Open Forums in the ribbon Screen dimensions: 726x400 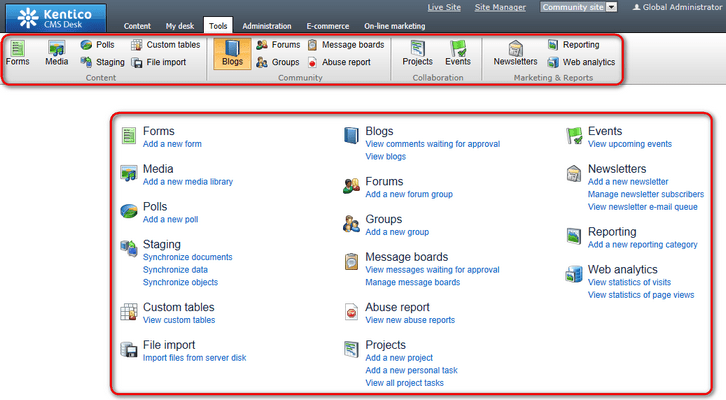tap(278, 45)
